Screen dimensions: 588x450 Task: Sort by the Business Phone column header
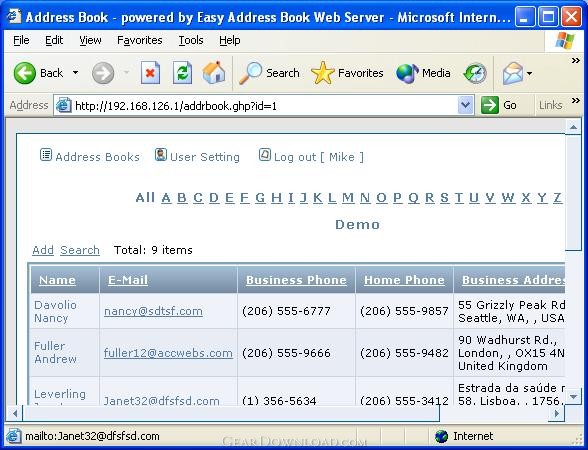296,280
